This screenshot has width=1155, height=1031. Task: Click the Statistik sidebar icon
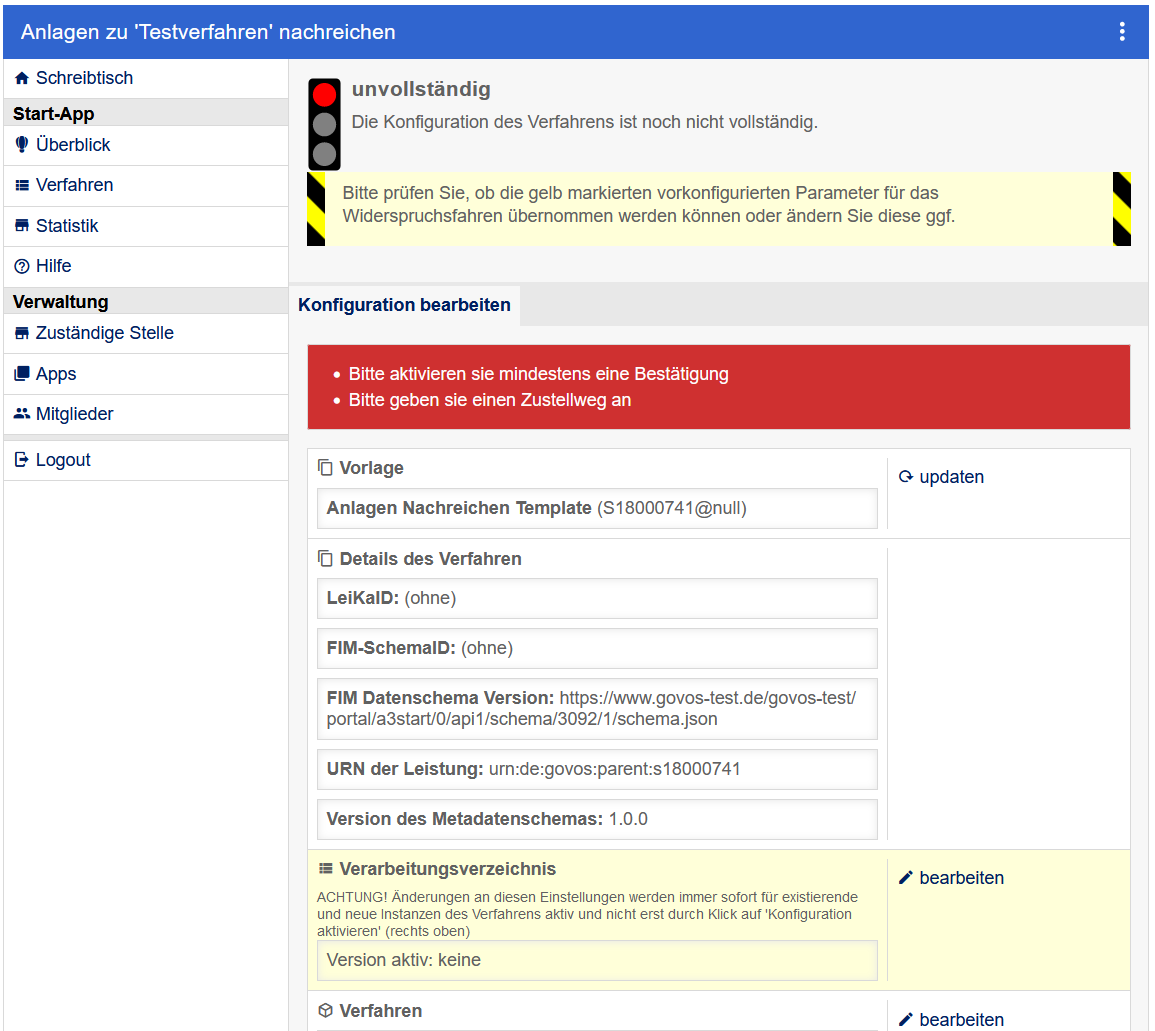tap(22, 226)
